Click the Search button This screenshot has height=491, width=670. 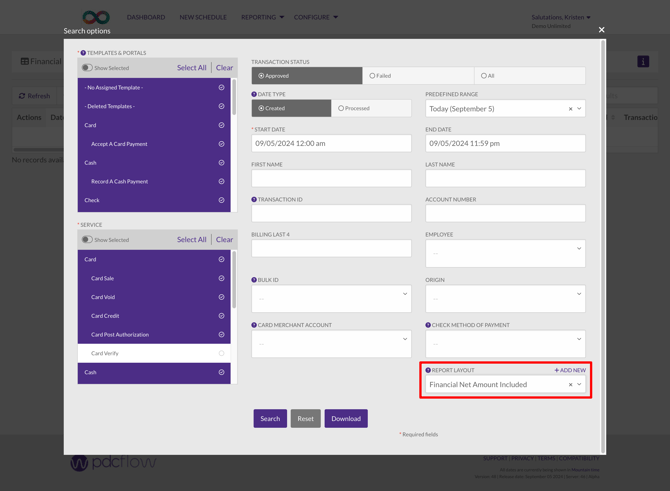coord(270,418)
